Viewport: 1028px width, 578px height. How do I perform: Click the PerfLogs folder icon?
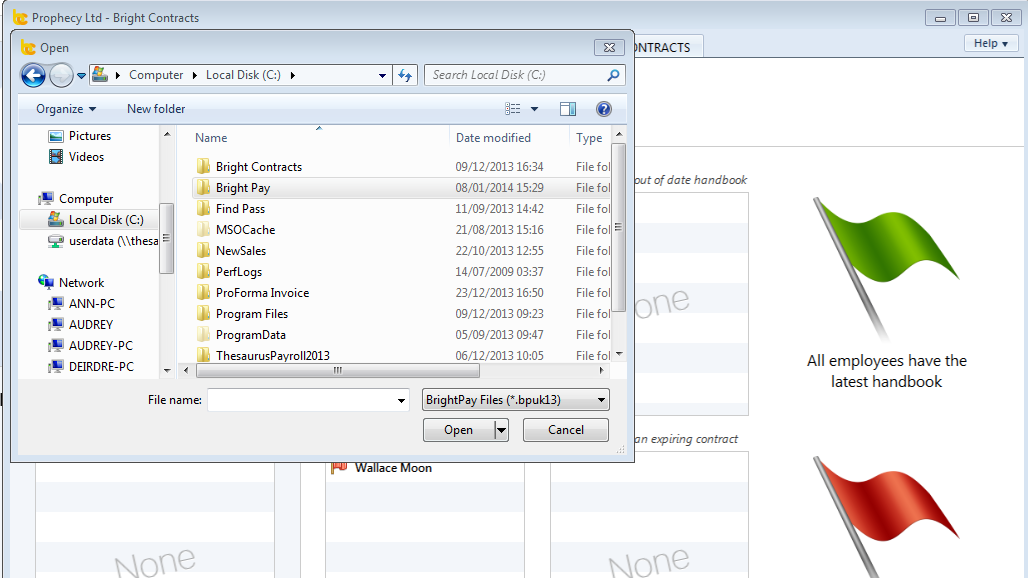204,271
